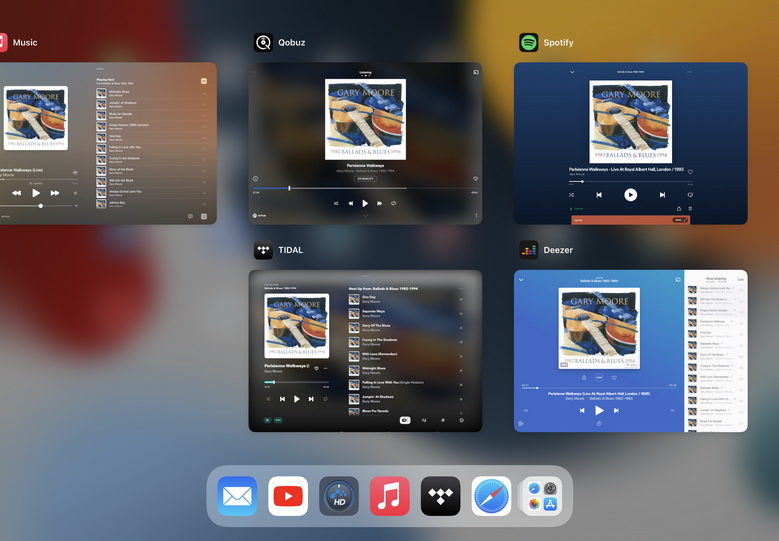The height and width of the screenshot is (541, 779).
Task: Select Story Of The Blues in TIDAL
Action: [x=406, y=327]
